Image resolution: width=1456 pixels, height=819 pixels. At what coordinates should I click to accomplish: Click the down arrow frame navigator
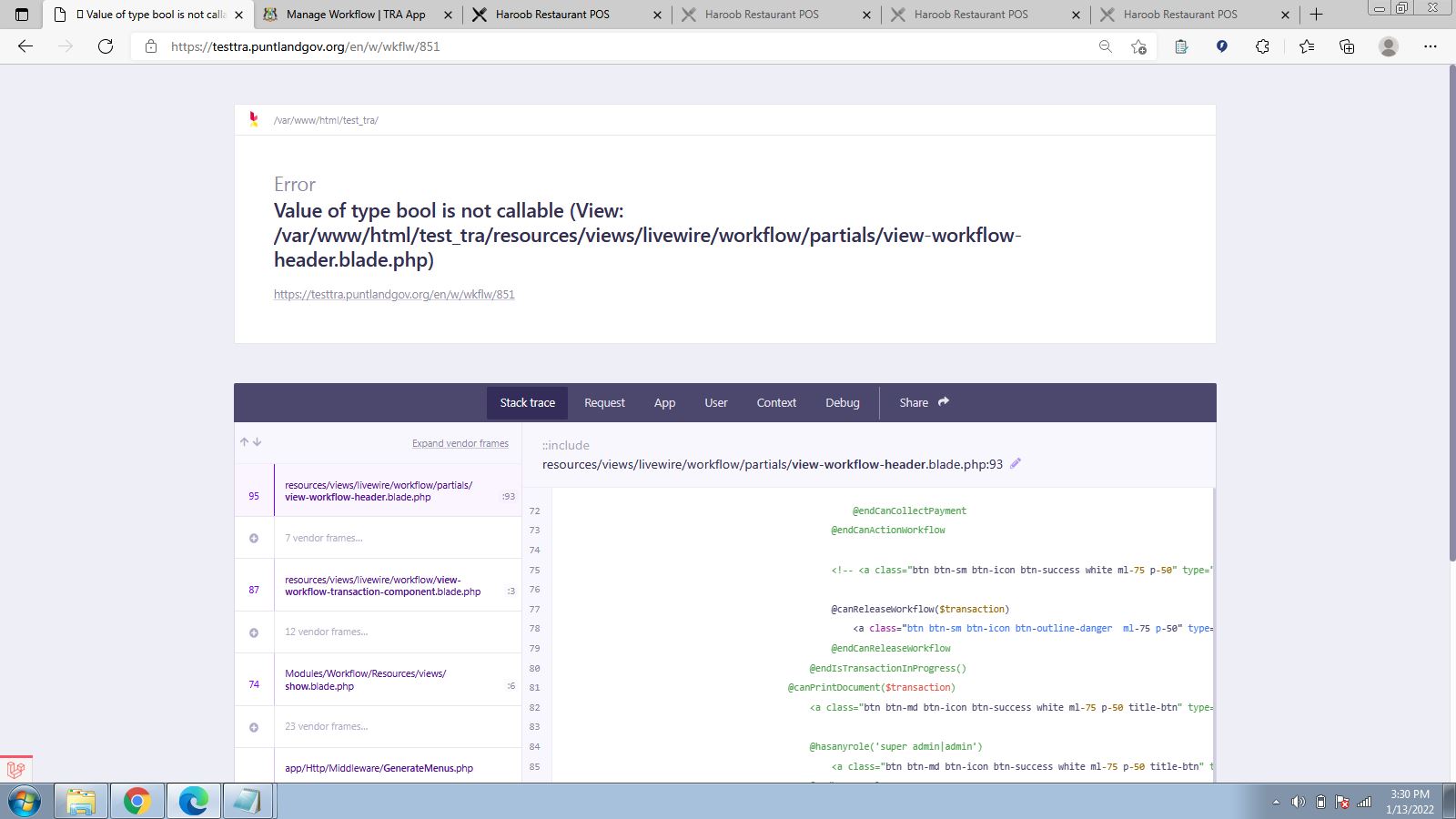coord(257,442)
